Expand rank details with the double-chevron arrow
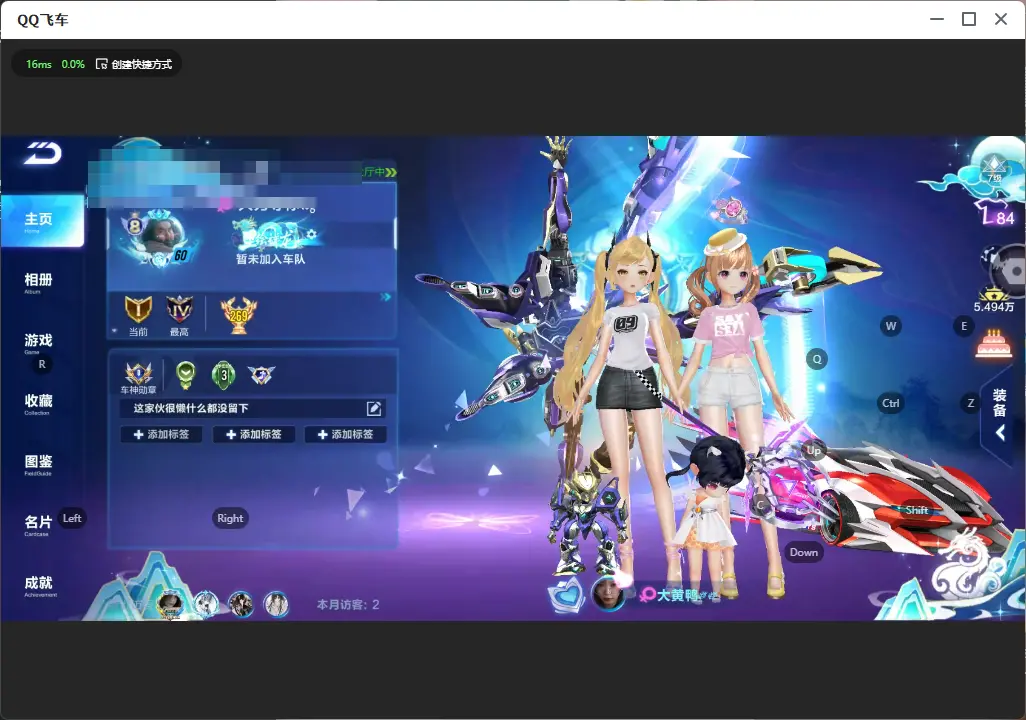This screenshot has height=720, width=1026. pyautogui.click(x=385, y=297)
